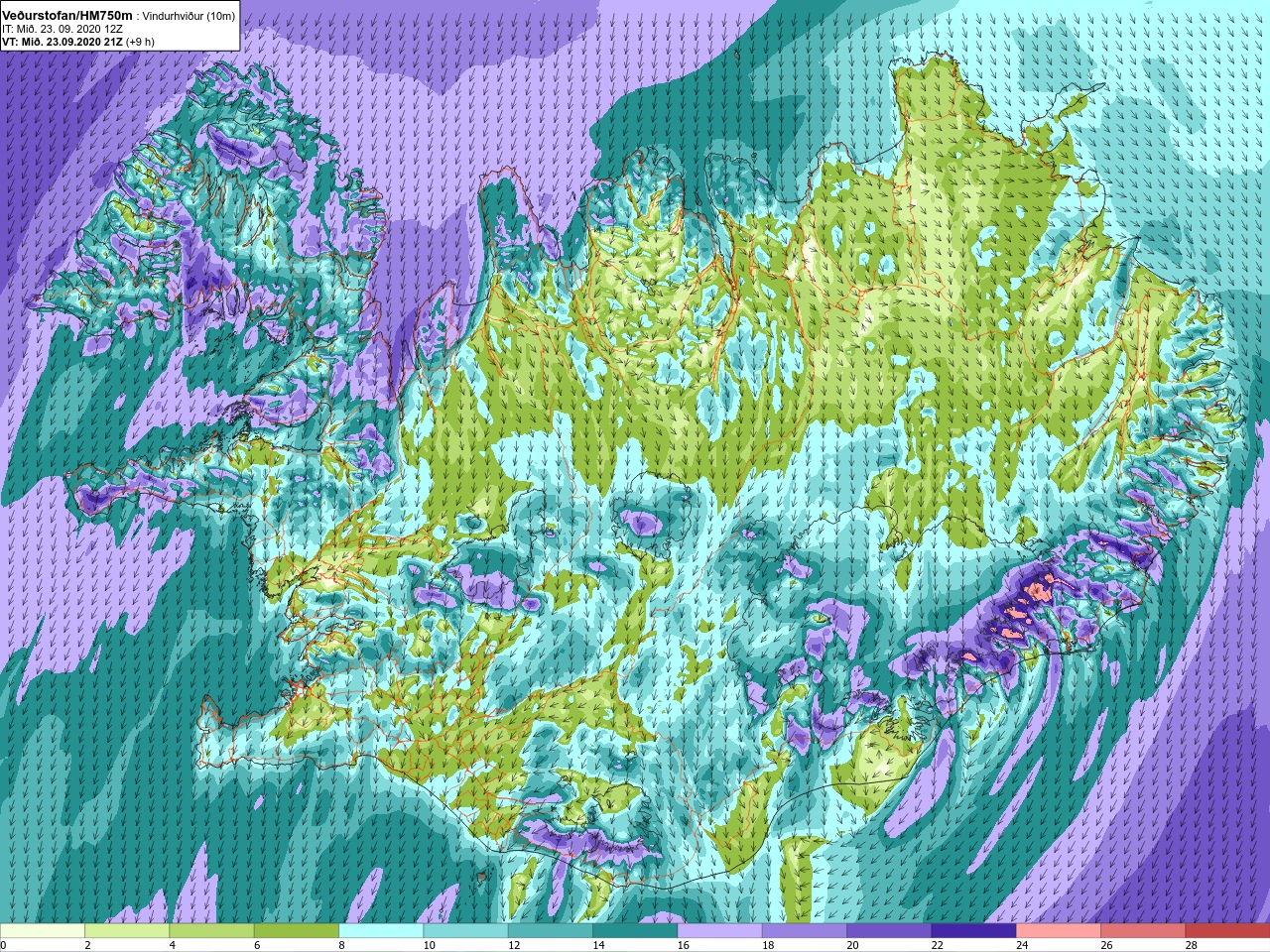Click the 'Veðurstofan/HM750m' title text
1270x952 pixels.
point(66,15)
